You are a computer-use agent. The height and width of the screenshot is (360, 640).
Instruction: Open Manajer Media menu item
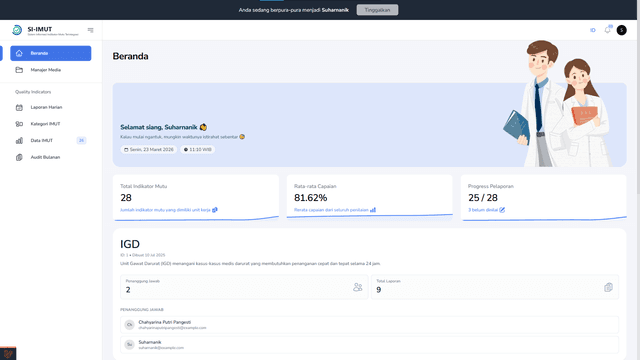tap(51, 70)
